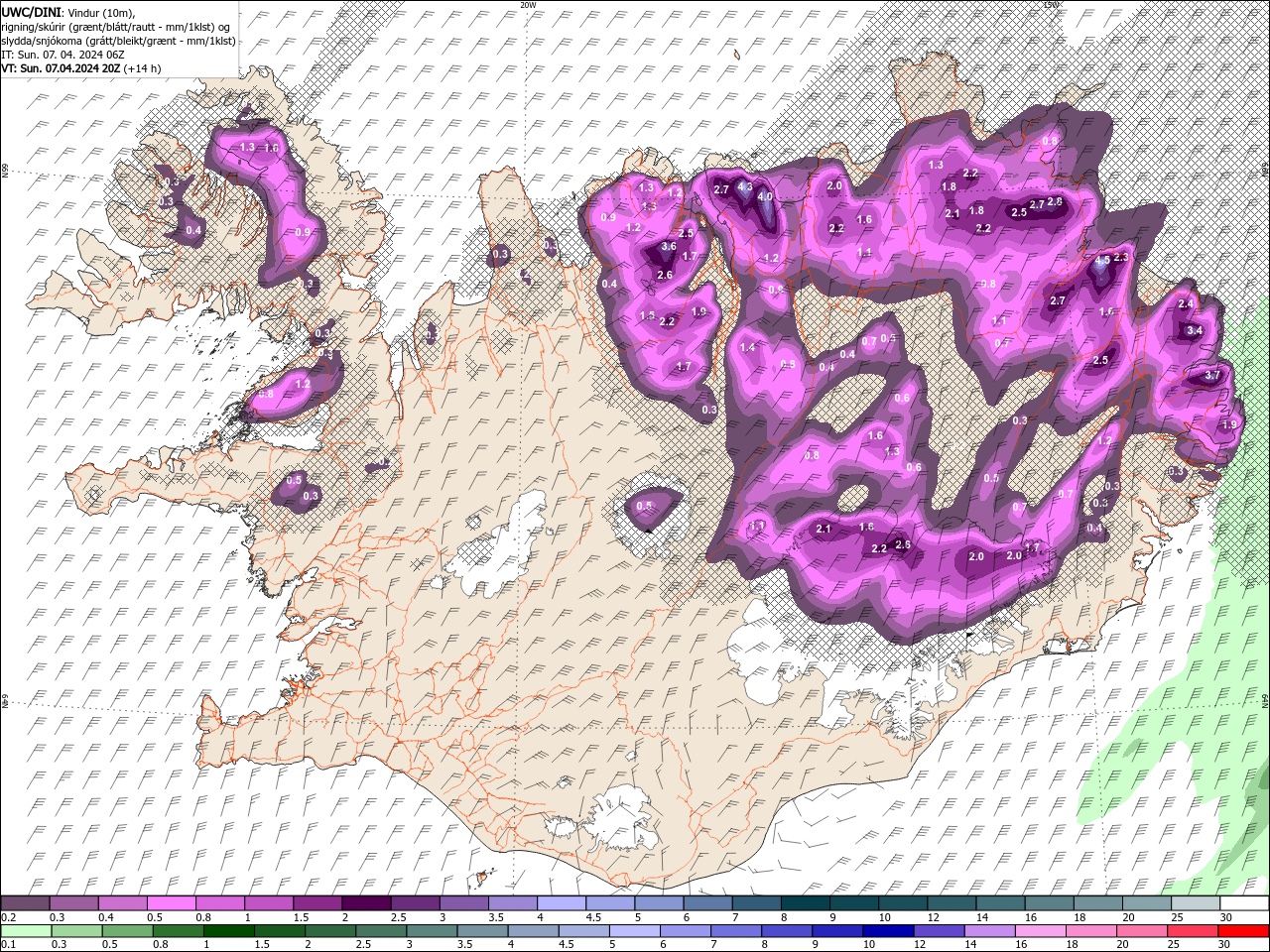This screenshot has height=952, width=1270.
Task: Click the snowfall value '2.4' on map
Action: click(1185, 303)
